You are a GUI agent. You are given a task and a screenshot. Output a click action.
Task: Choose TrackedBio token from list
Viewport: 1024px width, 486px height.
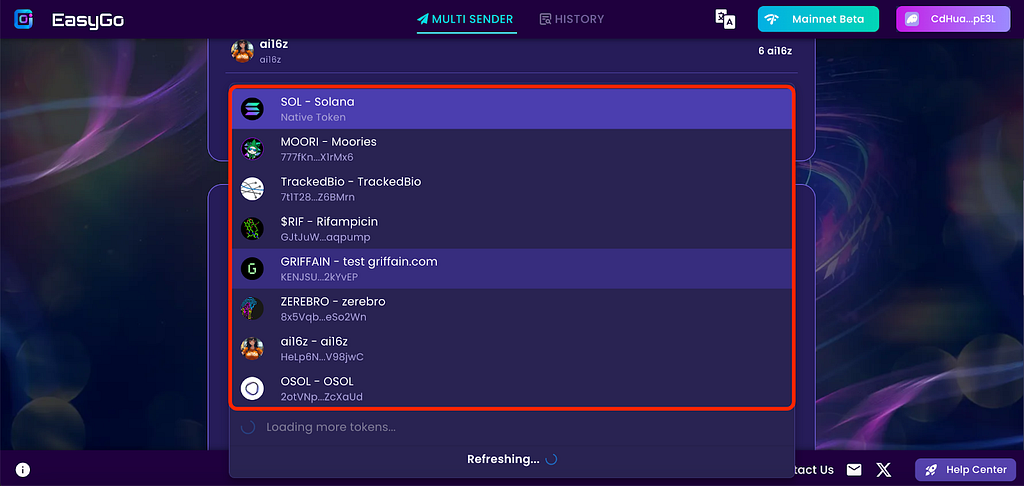tap(511, 189)
